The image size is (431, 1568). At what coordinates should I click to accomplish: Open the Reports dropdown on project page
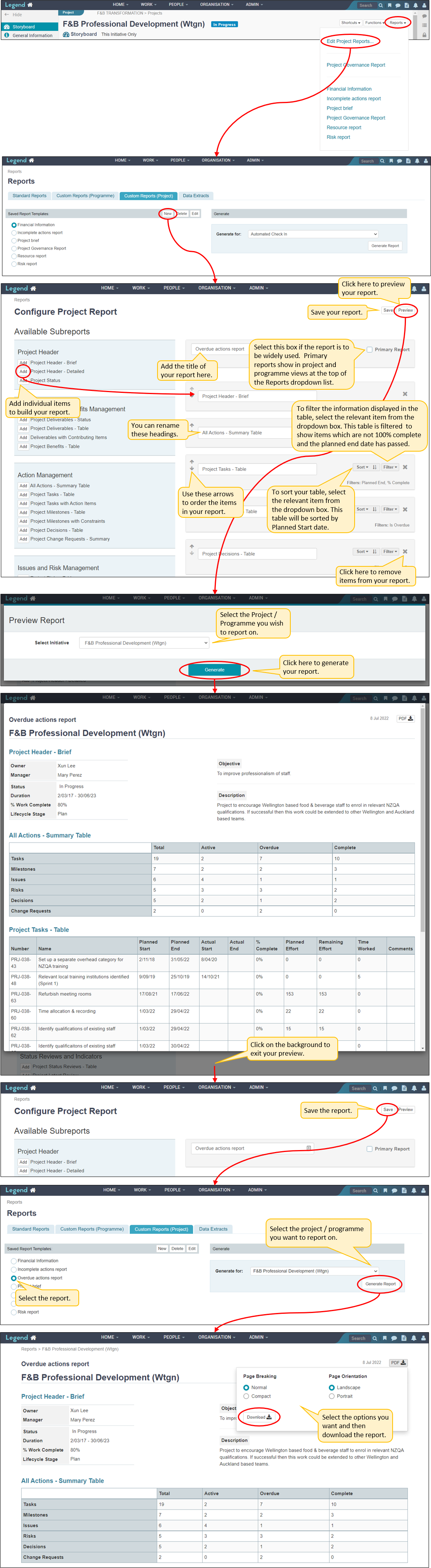click(x=398, y=22)
